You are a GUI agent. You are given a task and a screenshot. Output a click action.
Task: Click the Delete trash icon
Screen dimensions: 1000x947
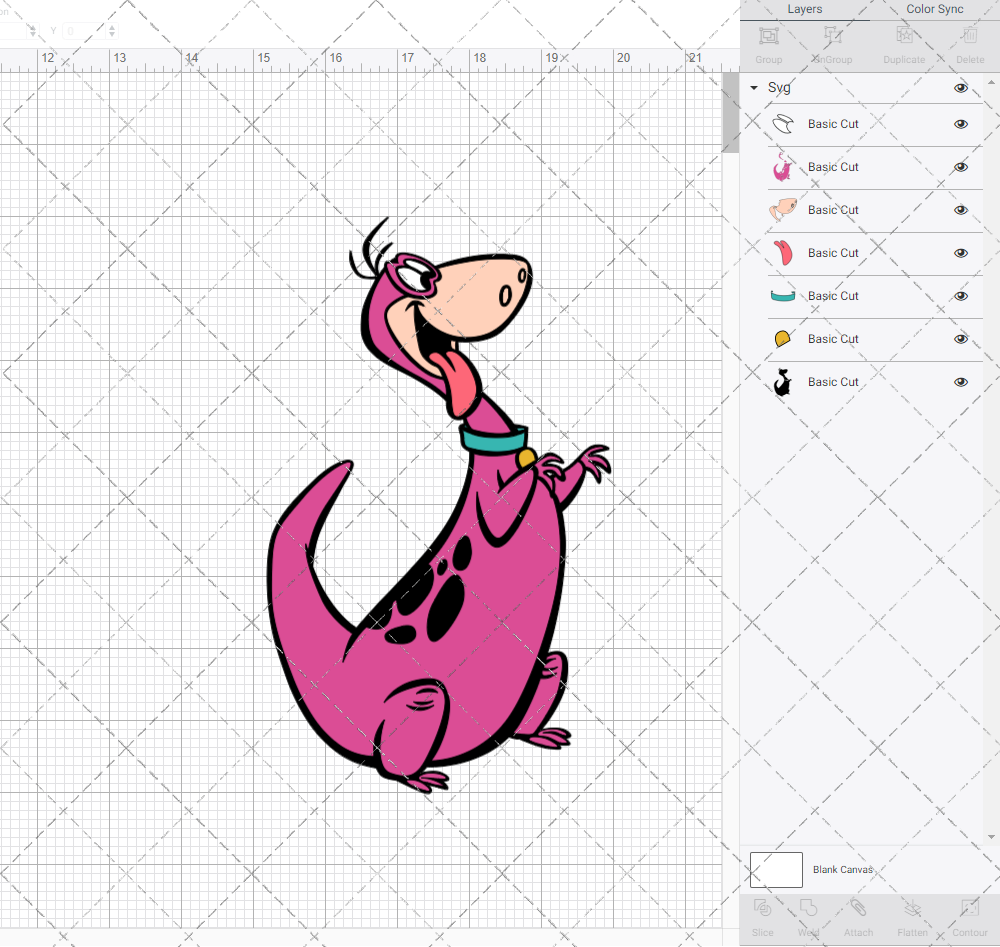coord(970,35)
